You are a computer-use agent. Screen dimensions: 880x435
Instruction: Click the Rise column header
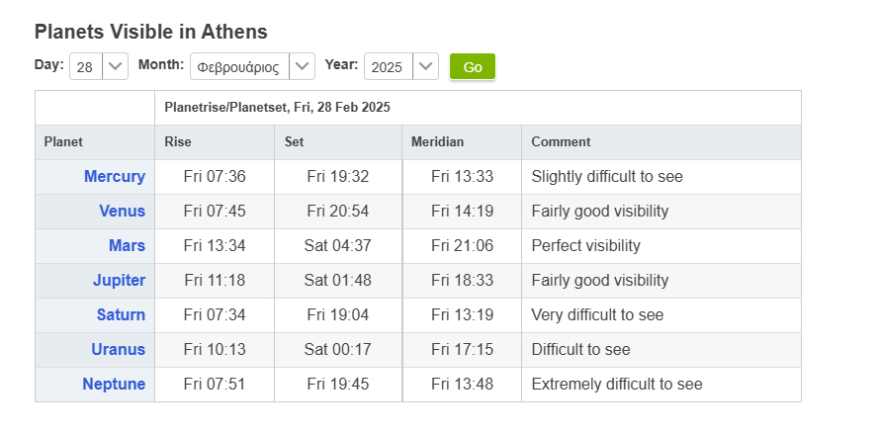[178, 142]
